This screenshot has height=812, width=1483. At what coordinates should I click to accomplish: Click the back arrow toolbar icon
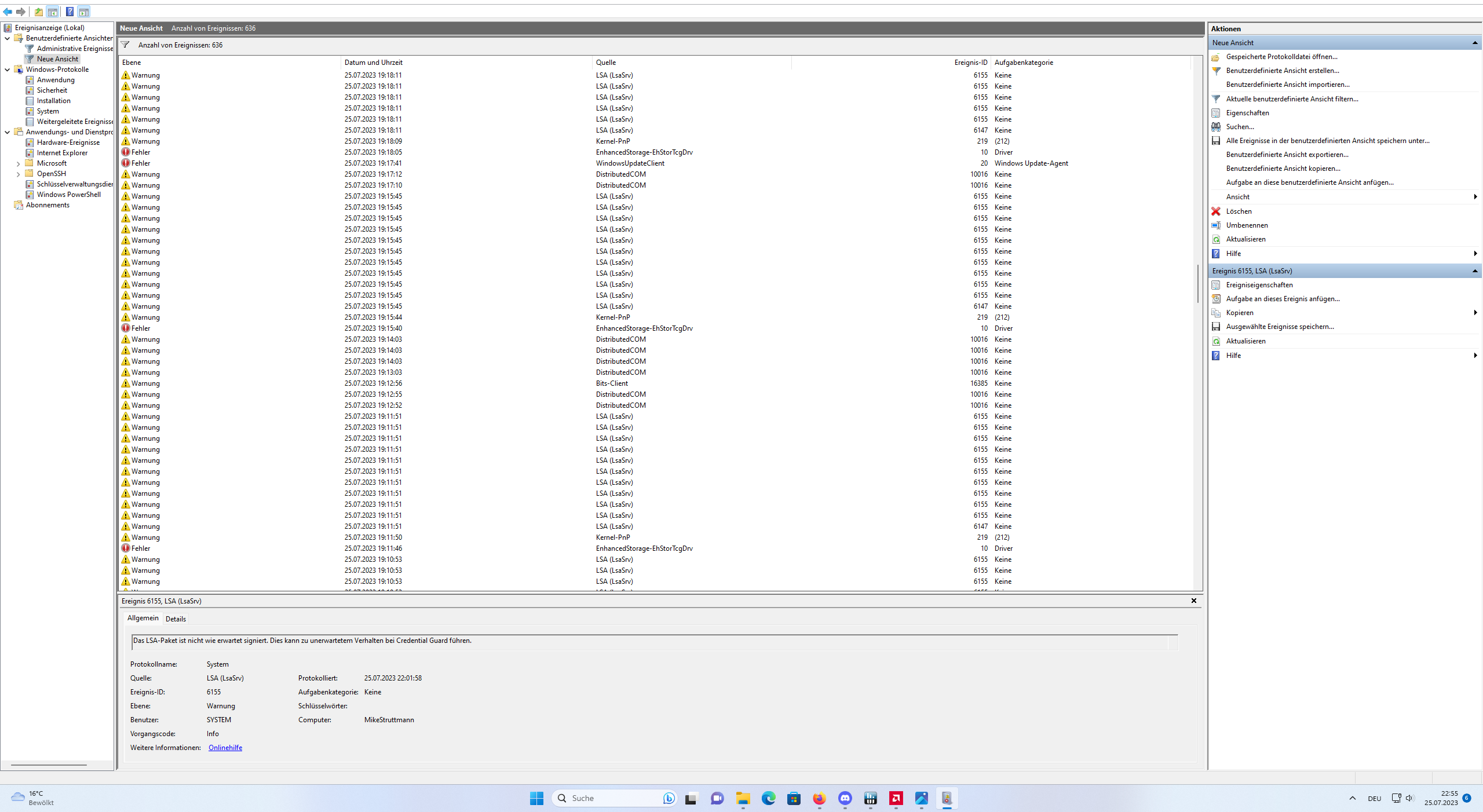[8, 12]
